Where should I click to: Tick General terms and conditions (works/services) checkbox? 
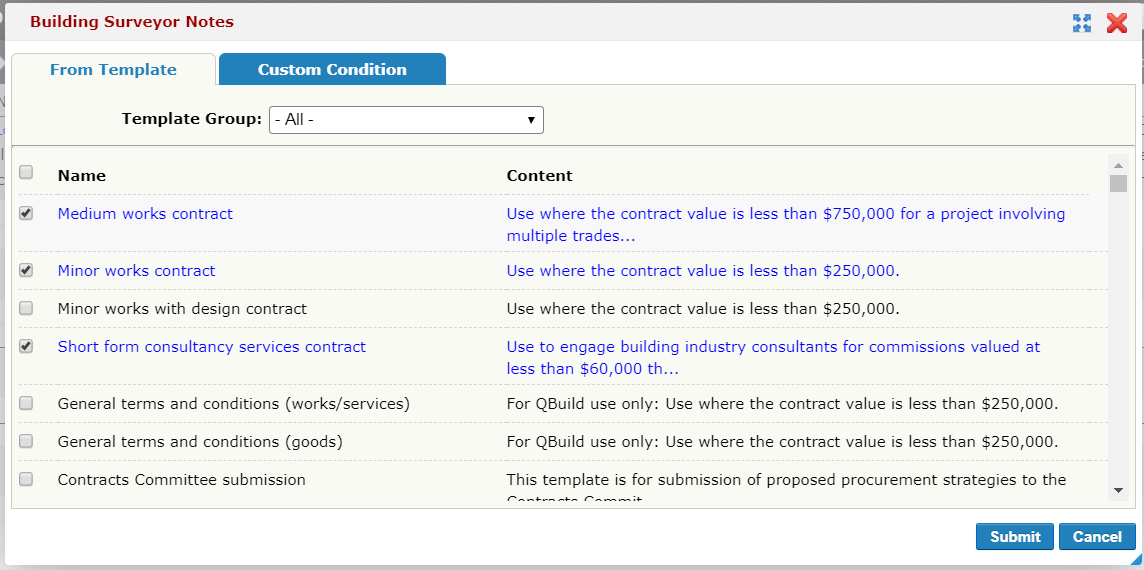tap(26, 403)
